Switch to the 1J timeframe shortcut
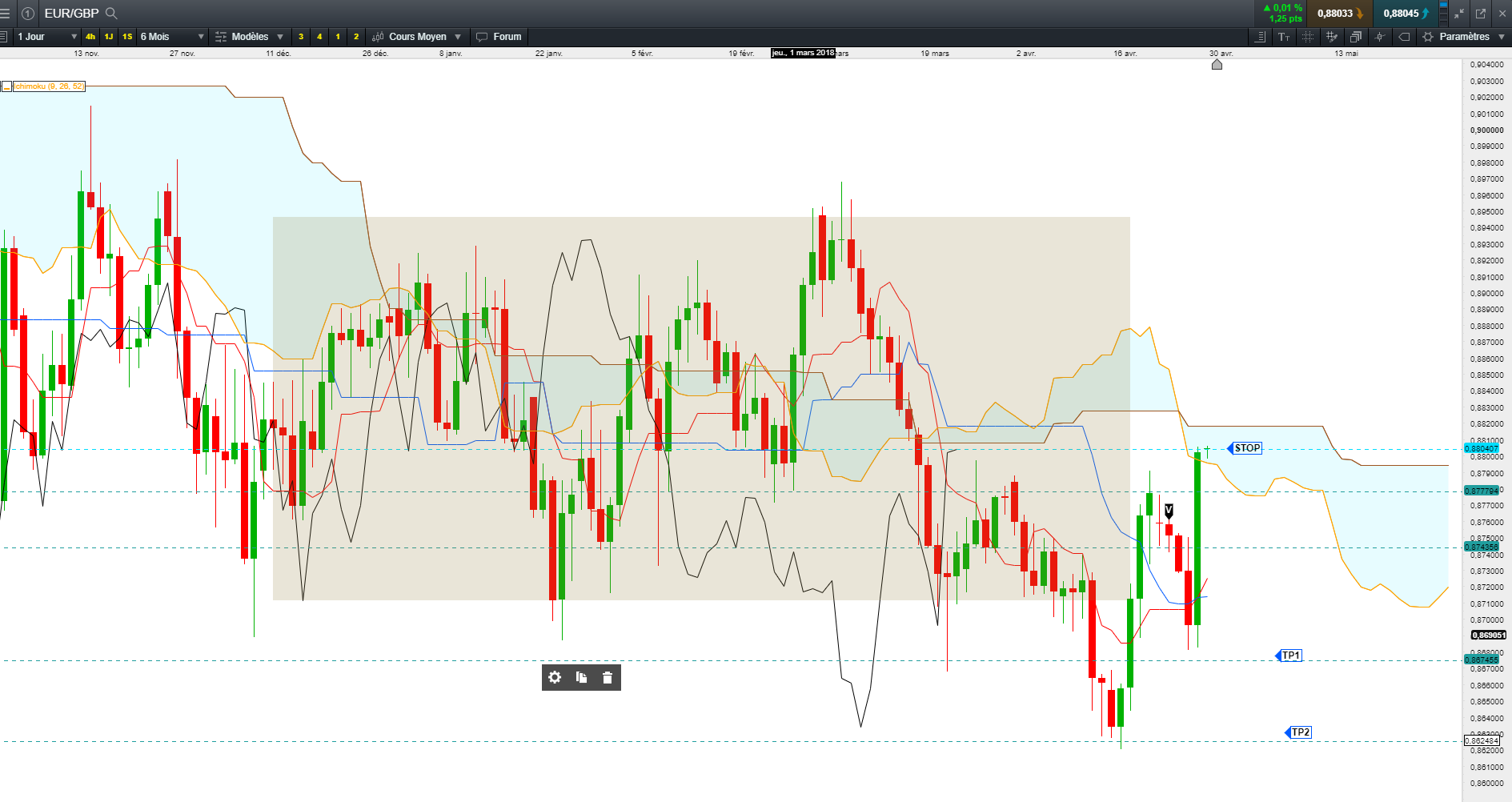1512x802 pixels. click(109, 37)
